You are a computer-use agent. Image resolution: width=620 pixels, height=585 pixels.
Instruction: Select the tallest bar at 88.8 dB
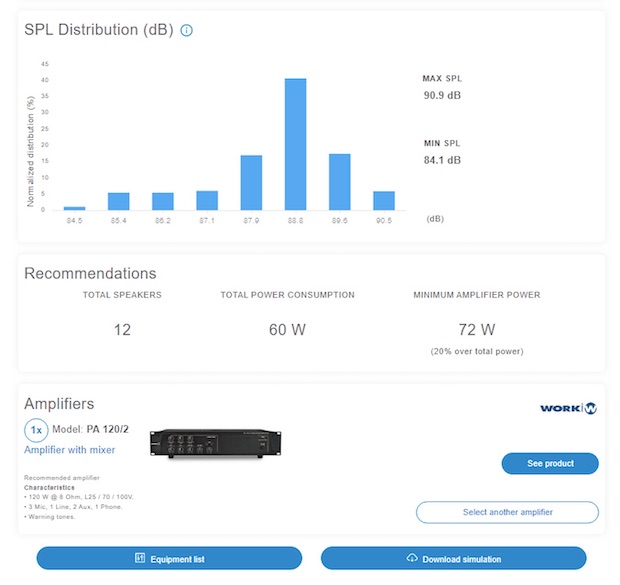(295, 144)
